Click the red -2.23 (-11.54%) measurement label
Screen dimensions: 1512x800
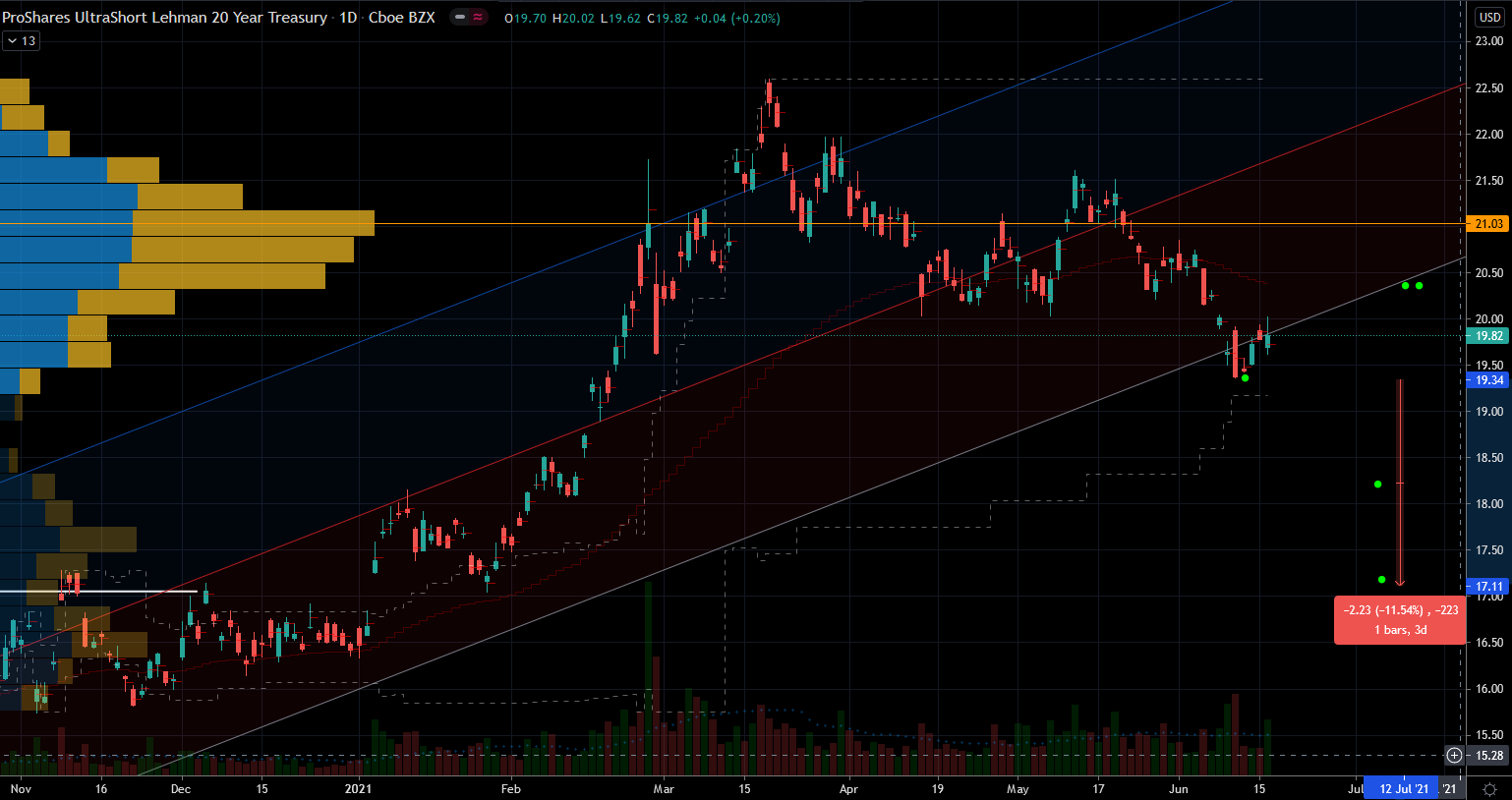(1400, 620)
